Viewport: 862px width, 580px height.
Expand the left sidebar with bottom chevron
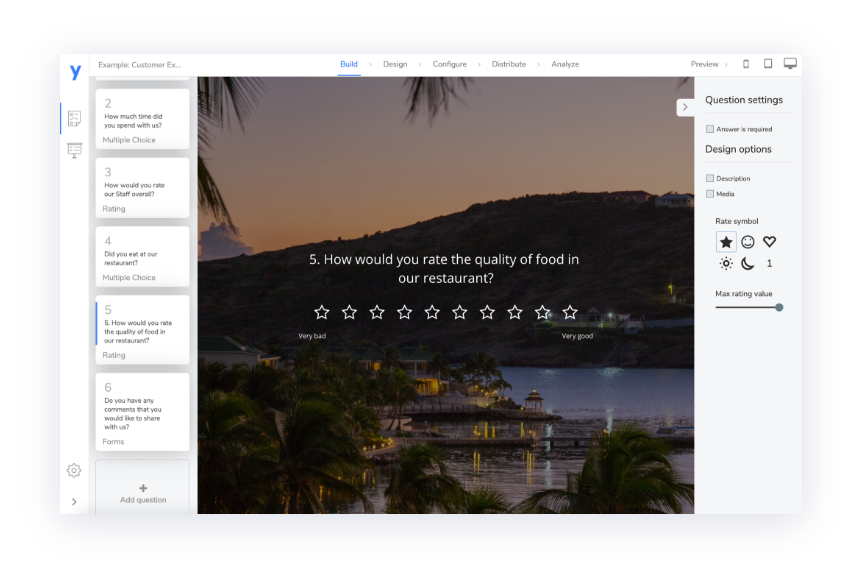(x=74, y=501)
